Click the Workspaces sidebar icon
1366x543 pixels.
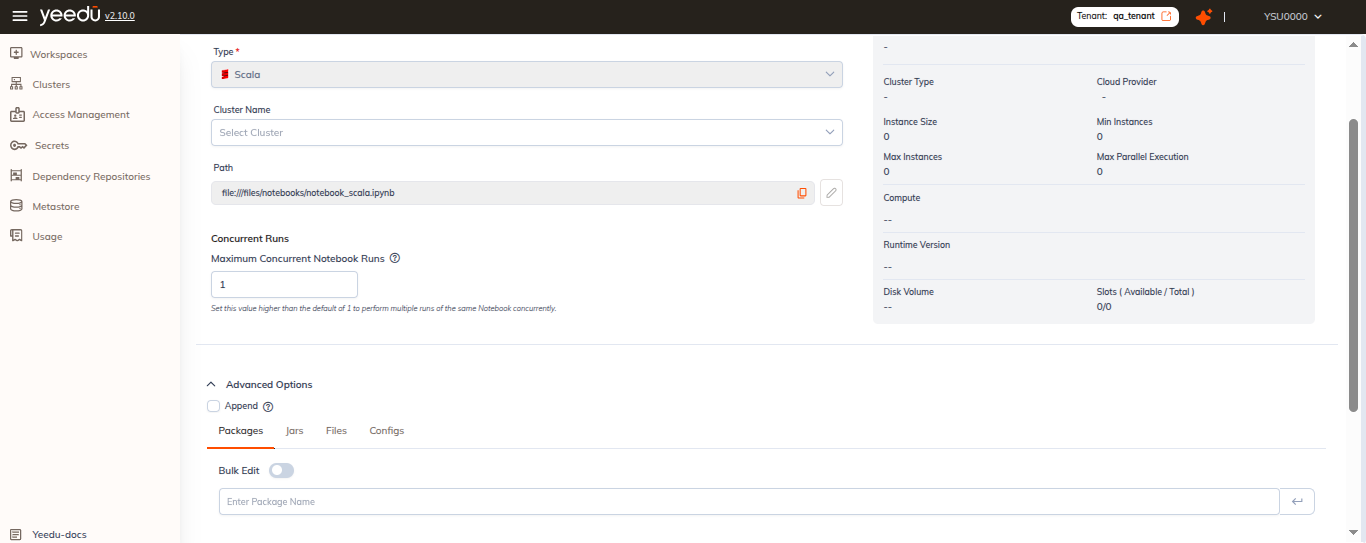point(16,53)
